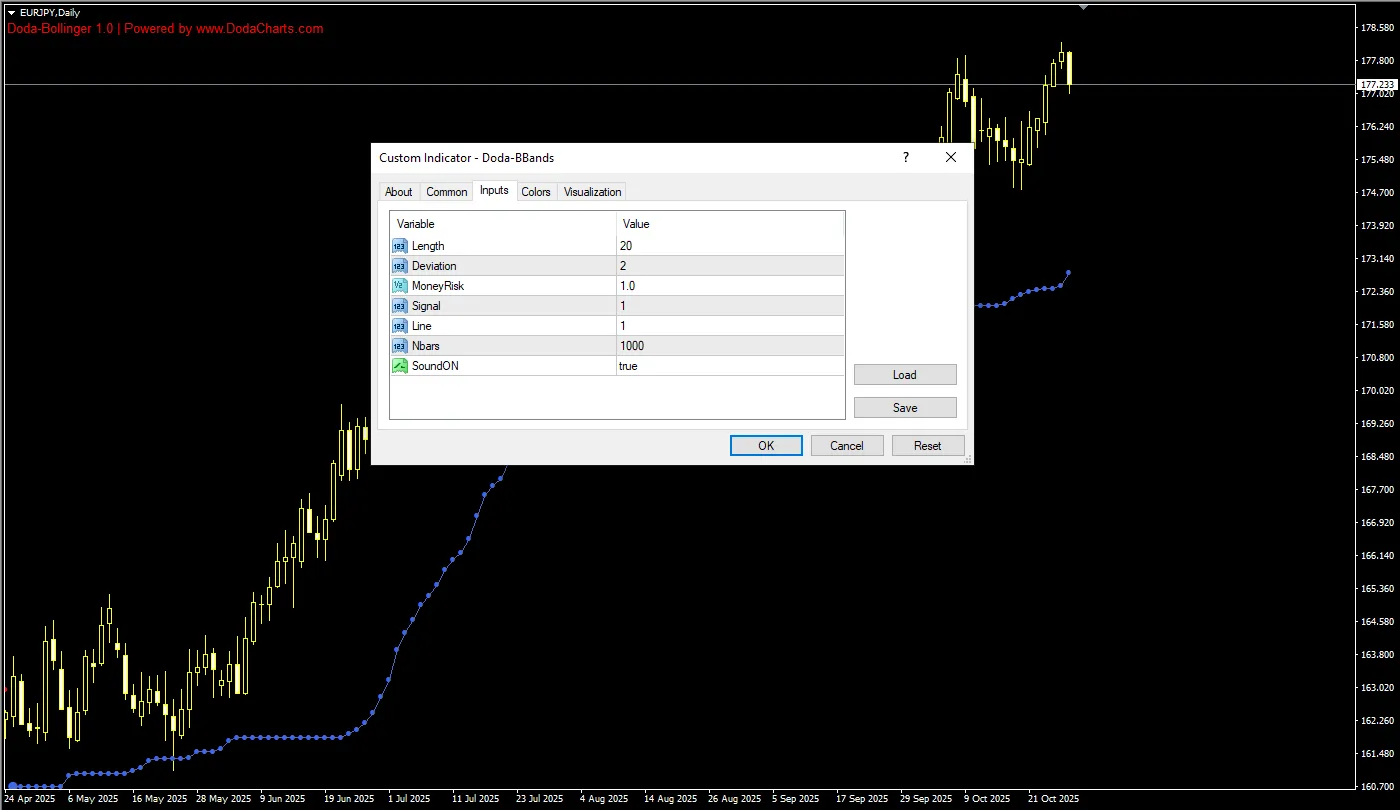Click the Signal parameter icon
The width and height of the screenshot is (1400, 810).
click(x=400, y=306)
